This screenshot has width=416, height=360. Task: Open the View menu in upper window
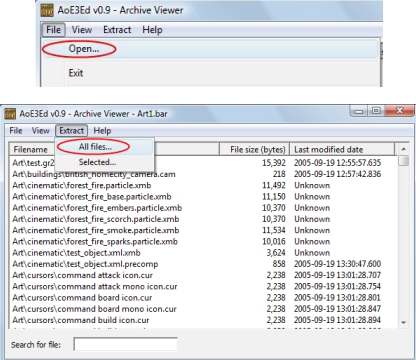[x=82, y=30]
